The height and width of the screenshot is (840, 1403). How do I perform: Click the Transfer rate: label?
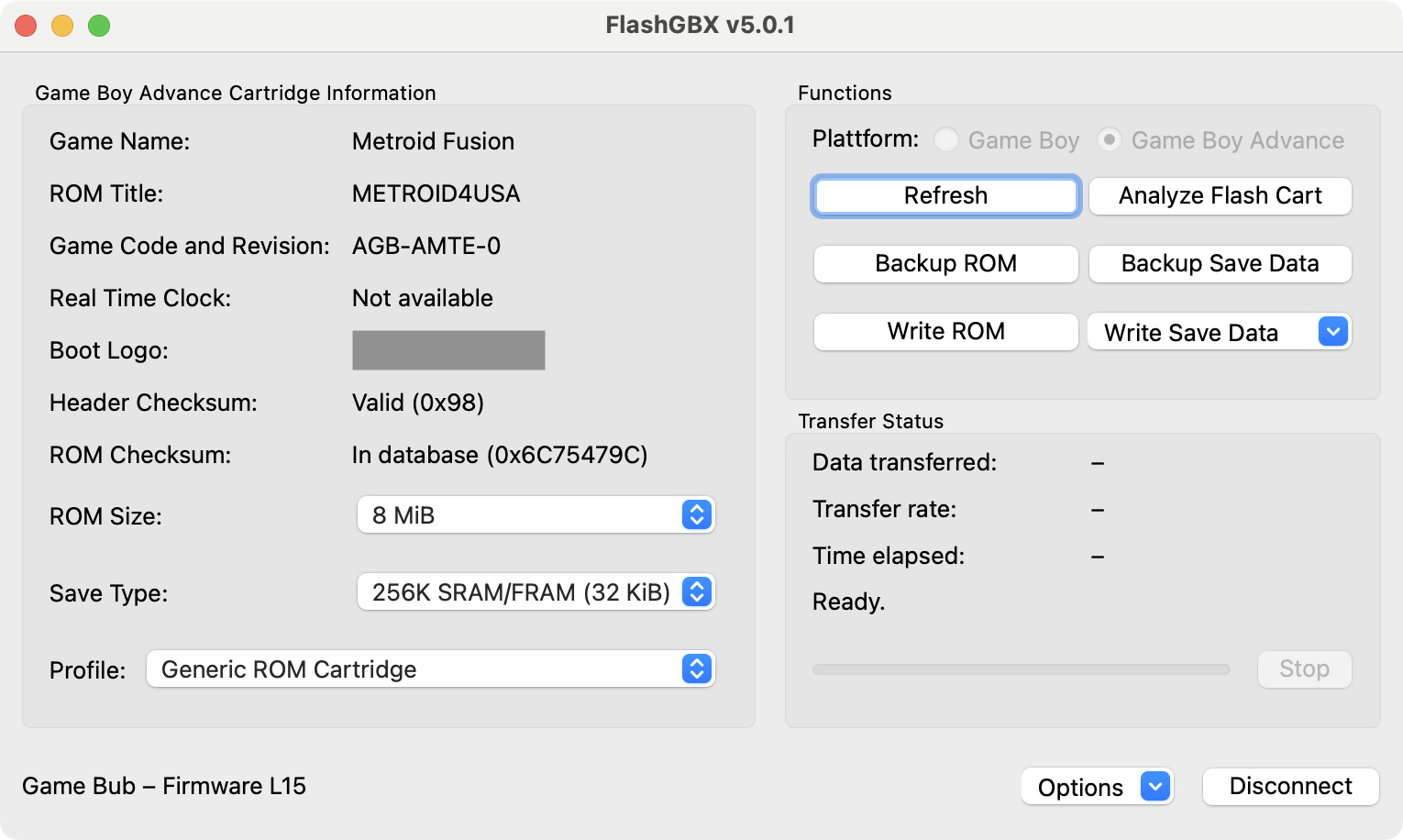[x=884, y=509]
